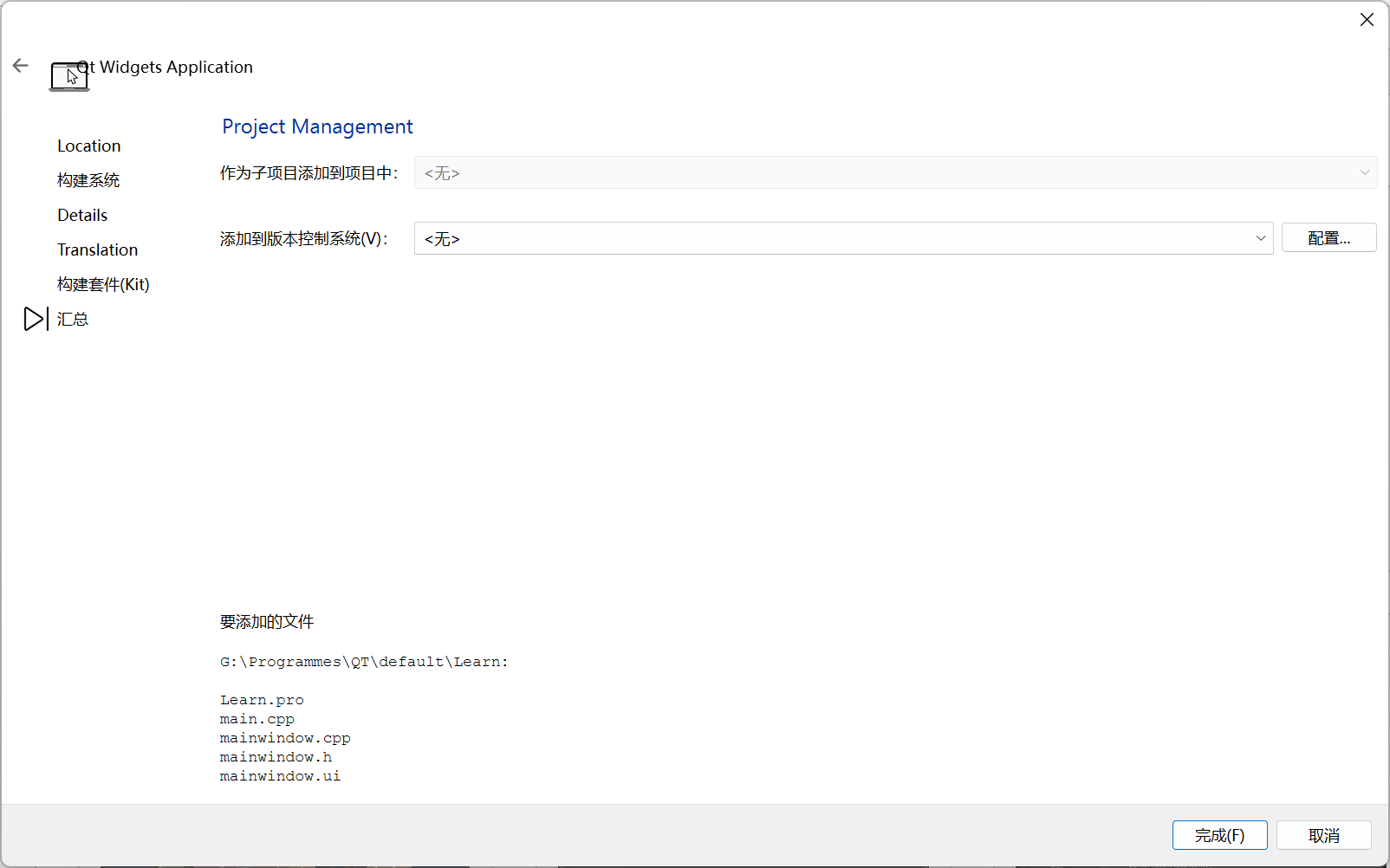Click the 添加到版本控制系统(V) label
This screenshot has width=1390, height=868.
point(303,238)
